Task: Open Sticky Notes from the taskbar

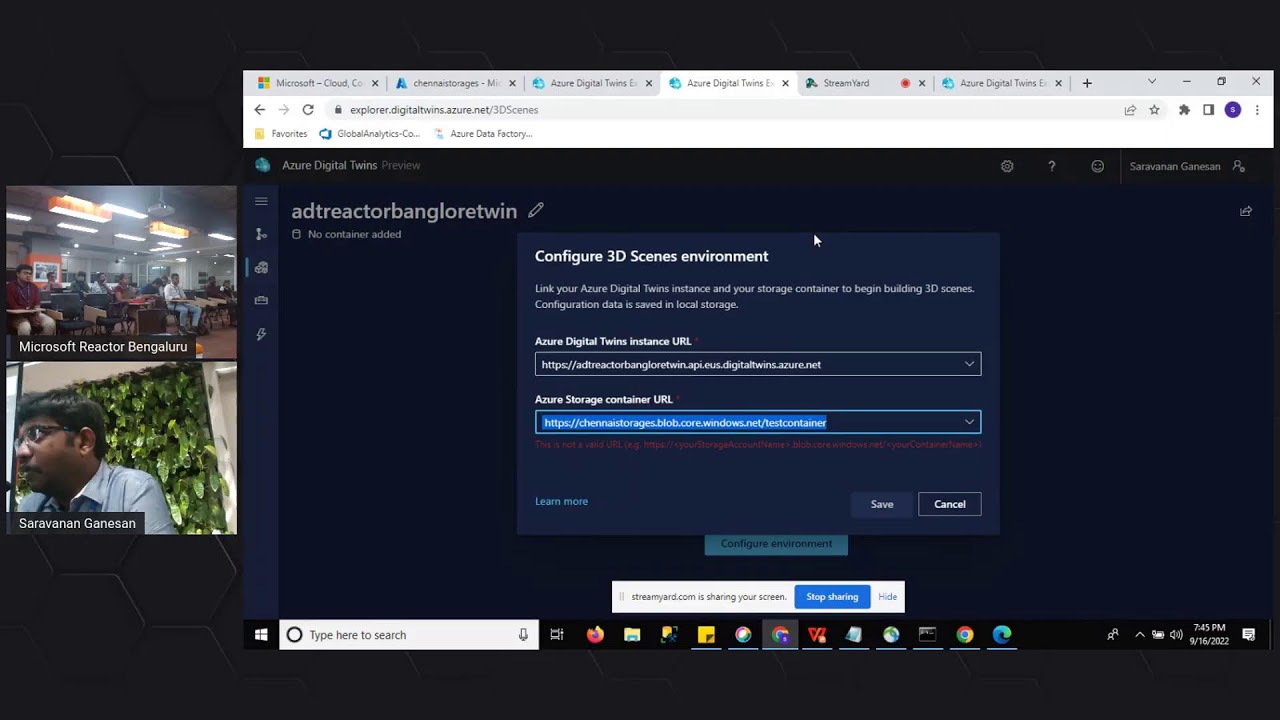Action: (706, 634)
